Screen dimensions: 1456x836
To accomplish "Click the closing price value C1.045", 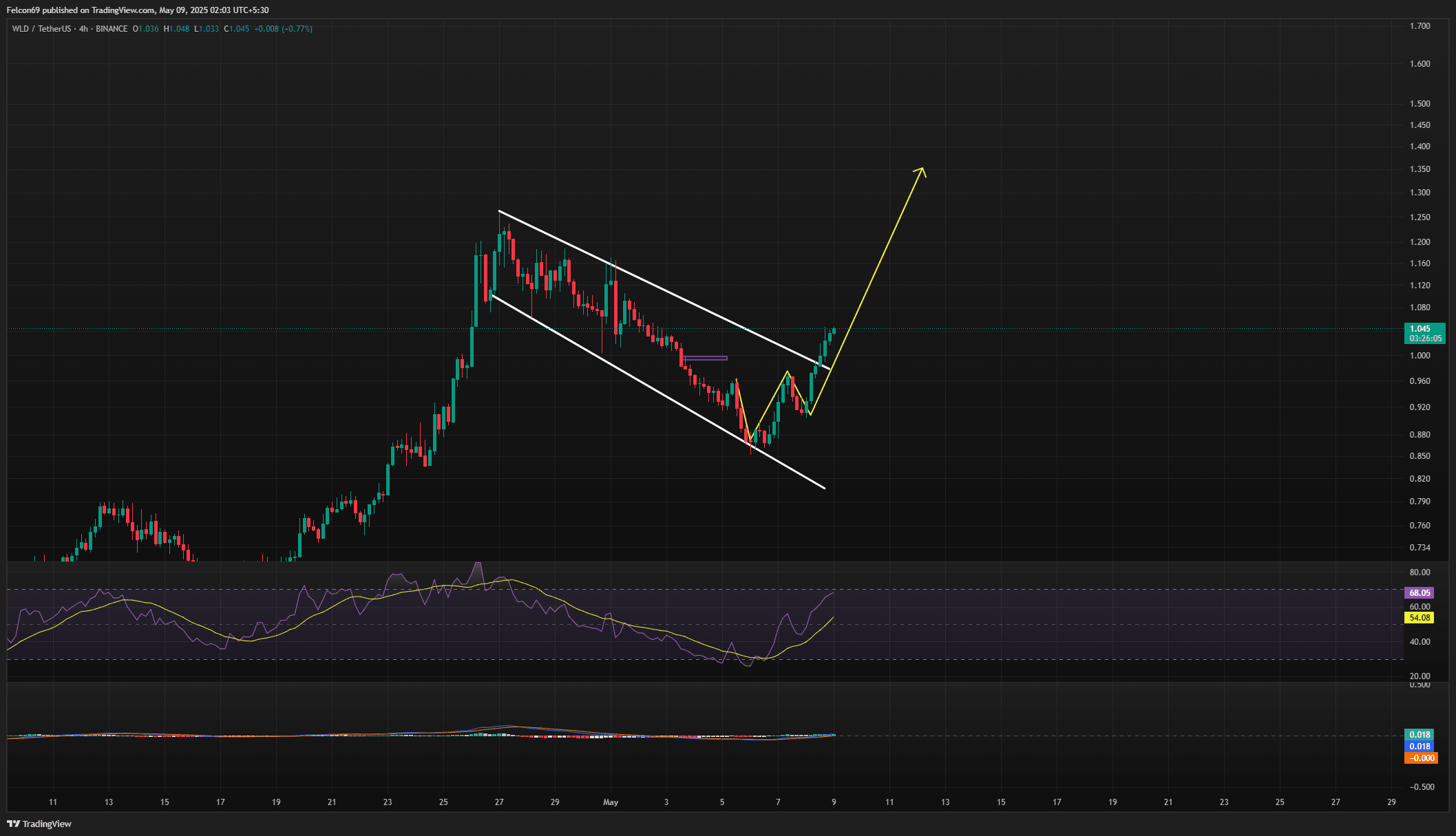I will click(237, 29).
